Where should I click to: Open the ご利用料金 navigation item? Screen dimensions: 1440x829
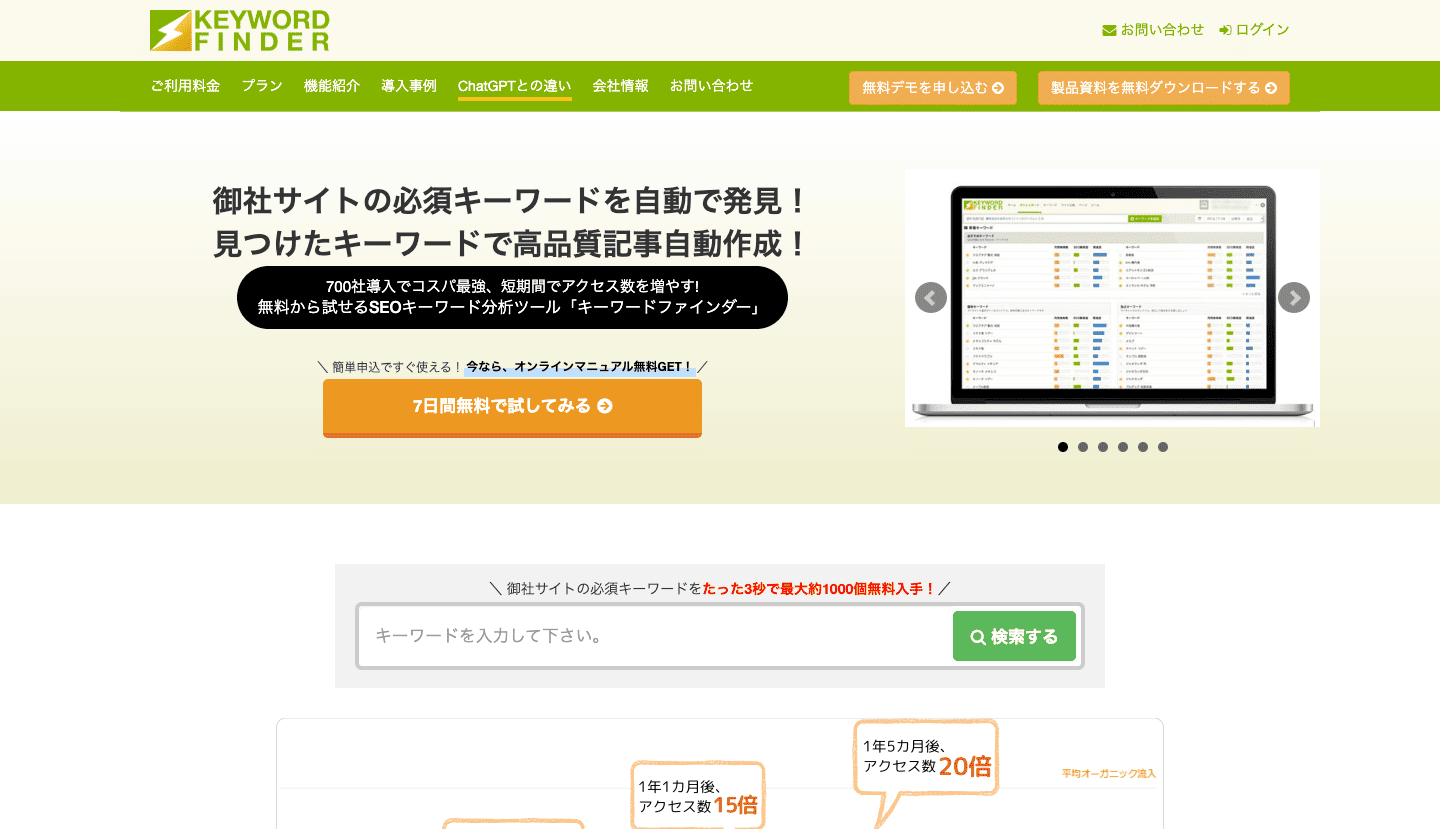point(186,86)
